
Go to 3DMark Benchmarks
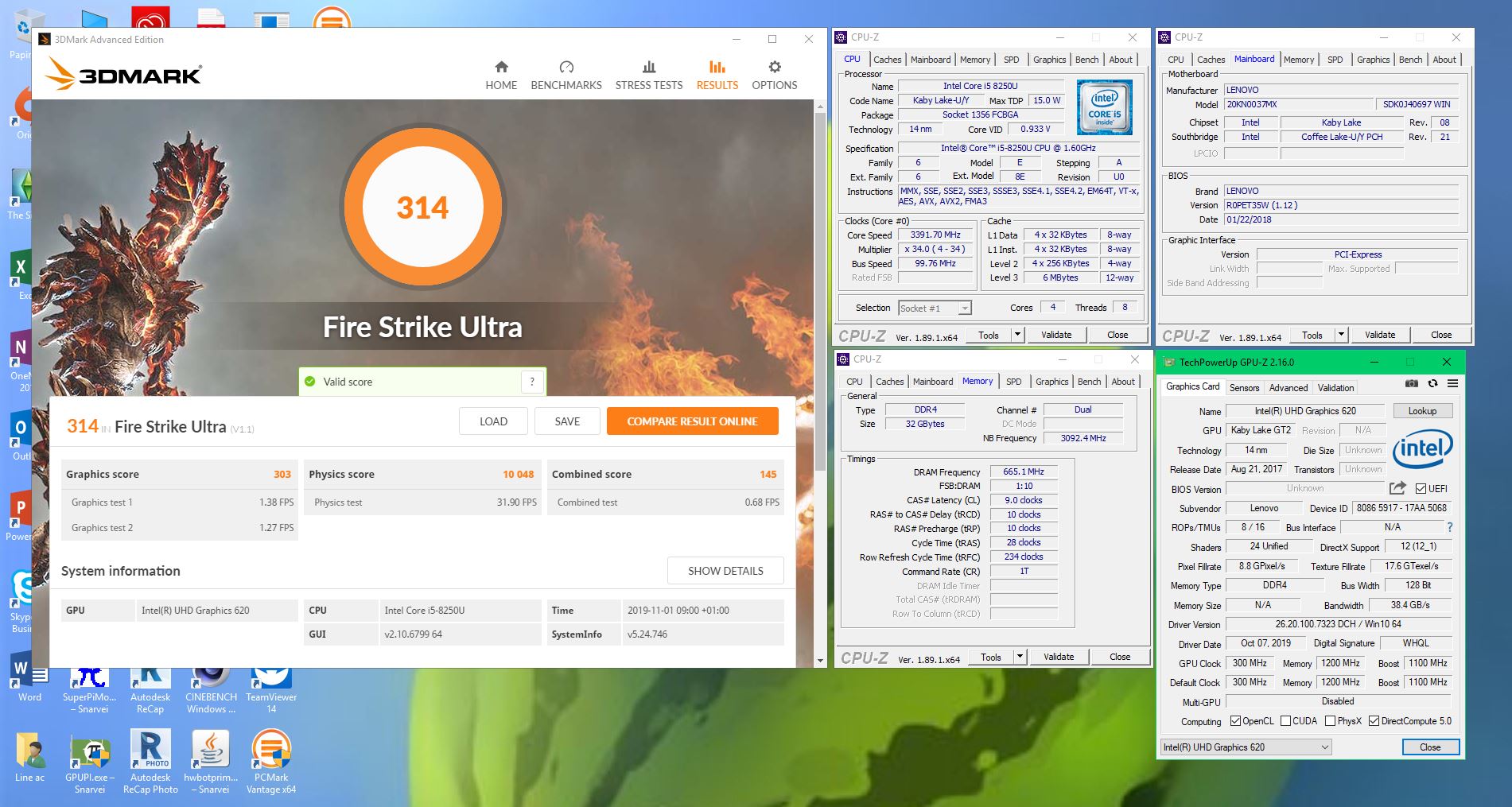pos(566,76)
